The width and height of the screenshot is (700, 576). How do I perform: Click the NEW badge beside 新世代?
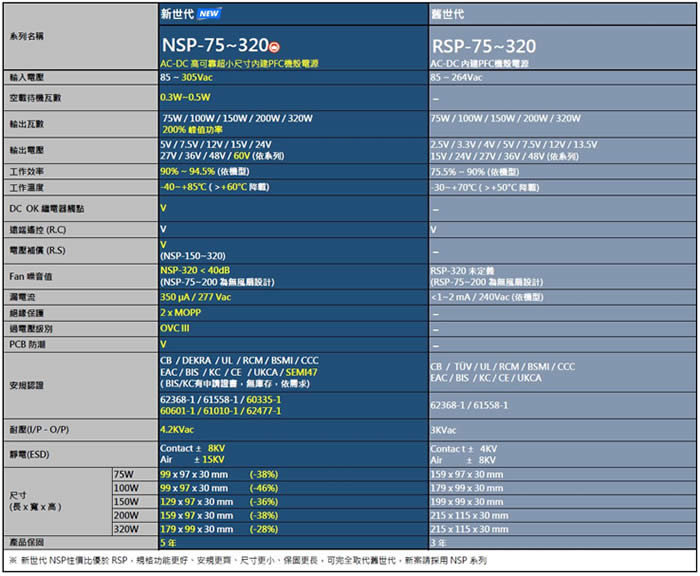tap(208, 15)
